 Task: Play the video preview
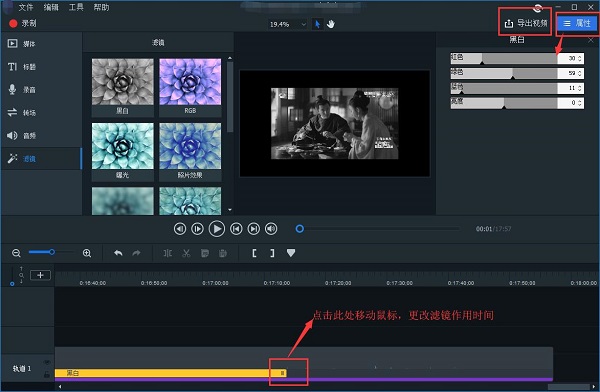[217, 229]
